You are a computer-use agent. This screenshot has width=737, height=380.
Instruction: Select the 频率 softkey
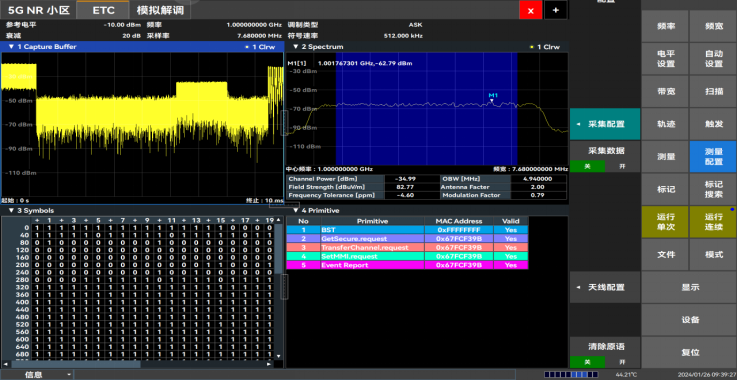[666, 26]
